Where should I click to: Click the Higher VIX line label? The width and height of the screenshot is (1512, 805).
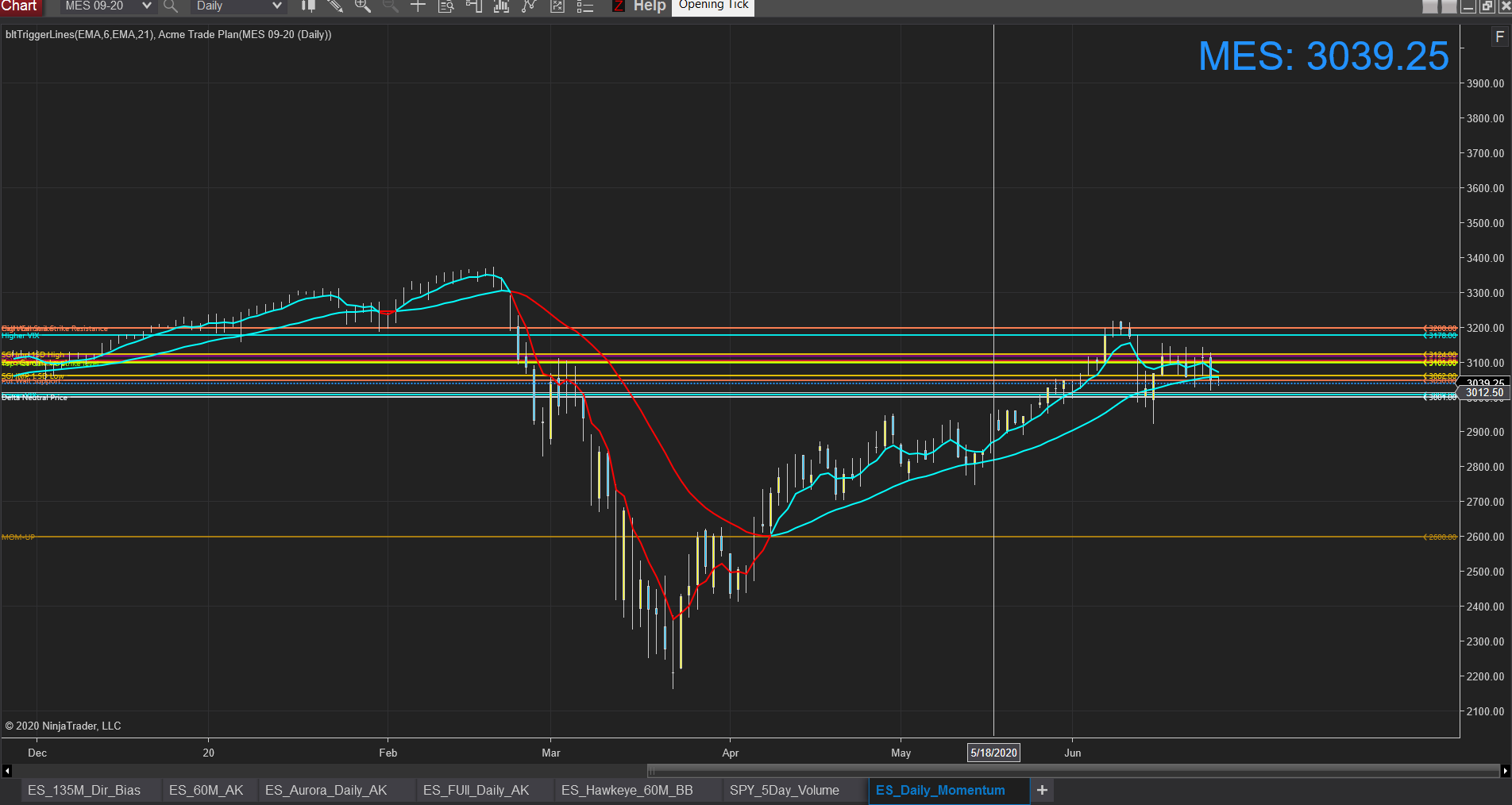(21, 336)
